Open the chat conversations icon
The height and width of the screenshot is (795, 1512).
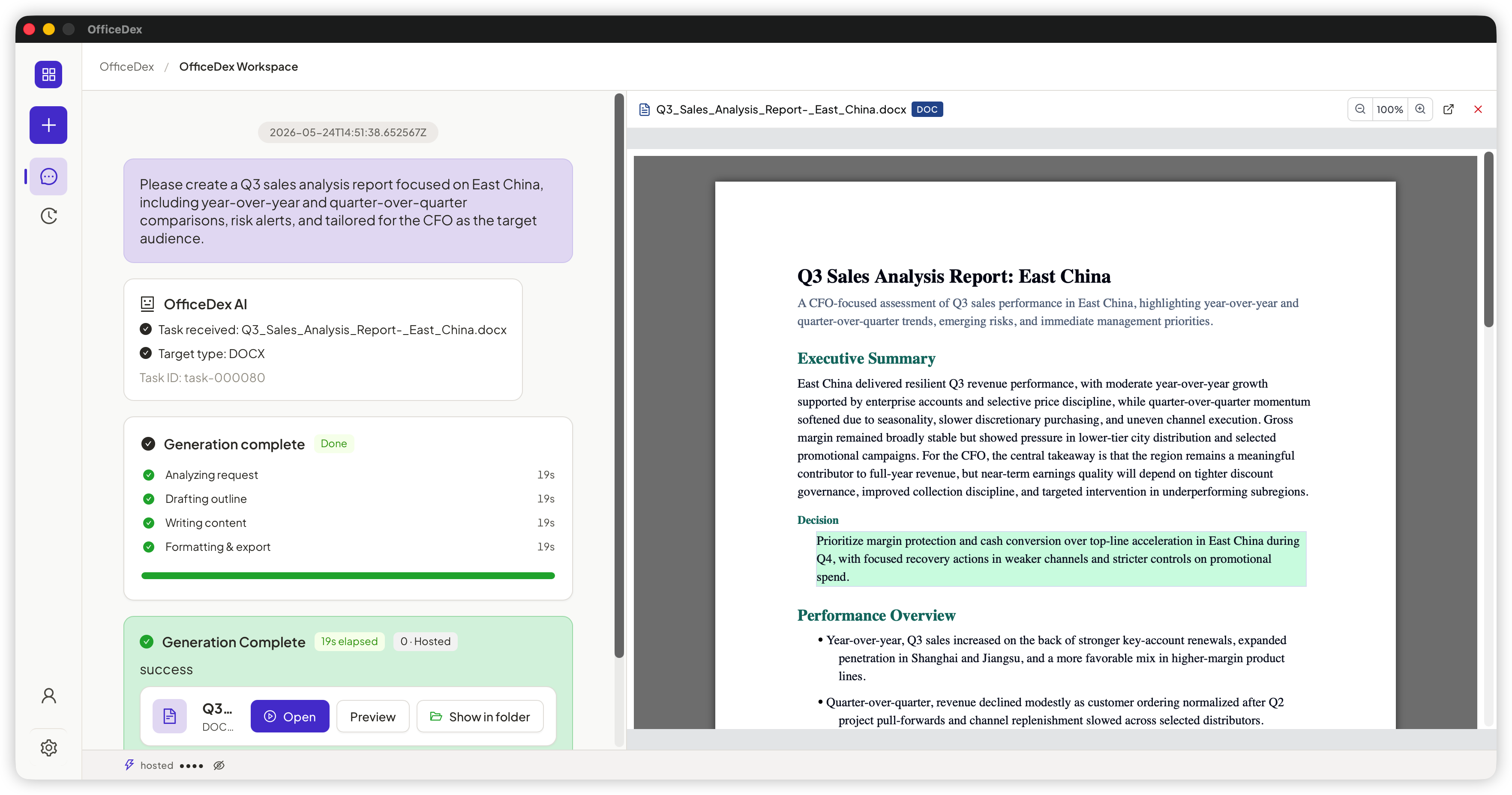[49, 176]
